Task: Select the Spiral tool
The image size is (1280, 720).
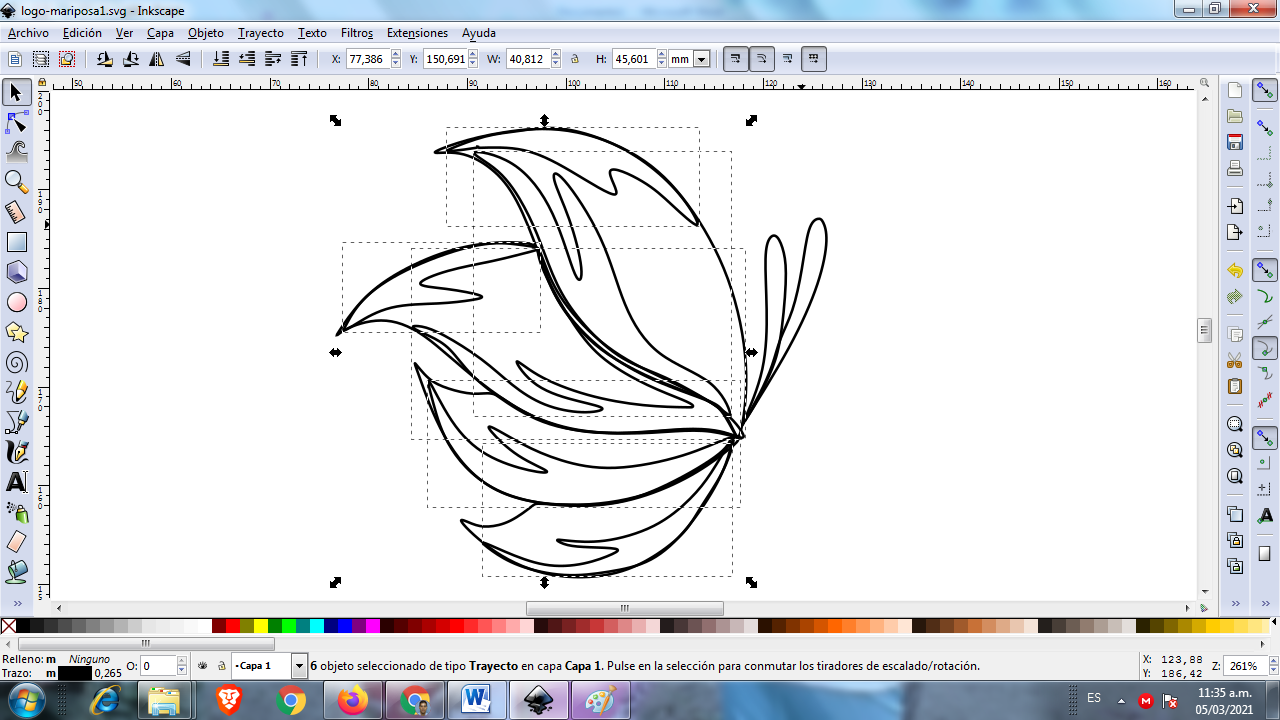Action: coord(16,362)
